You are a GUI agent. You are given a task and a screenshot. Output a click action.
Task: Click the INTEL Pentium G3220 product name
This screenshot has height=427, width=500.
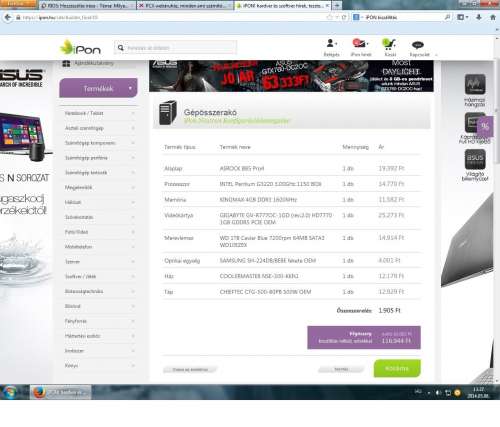(x=270, y=184)
